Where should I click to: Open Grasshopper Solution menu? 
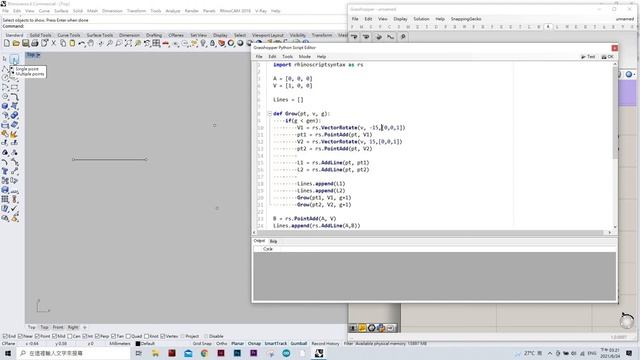[421, 19]
